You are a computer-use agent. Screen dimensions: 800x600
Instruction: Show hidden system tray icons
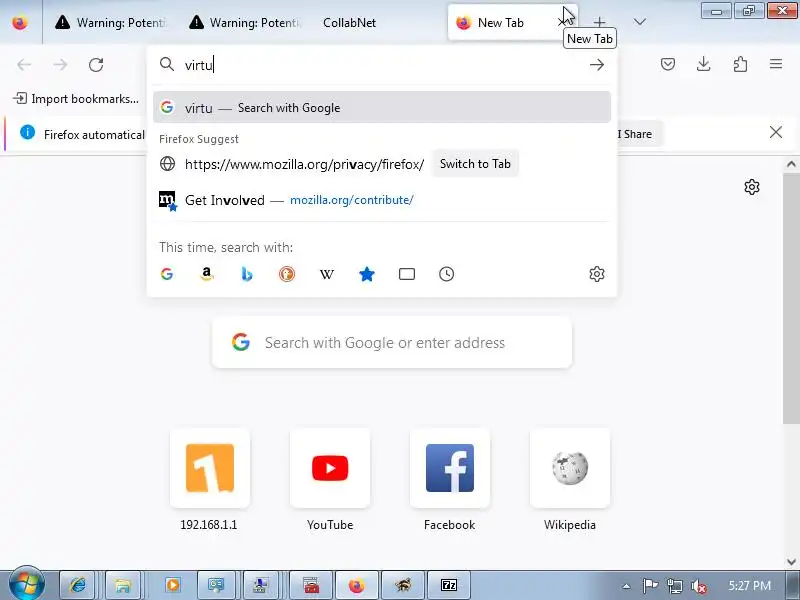pyautogui.click(x=626, y=586)
